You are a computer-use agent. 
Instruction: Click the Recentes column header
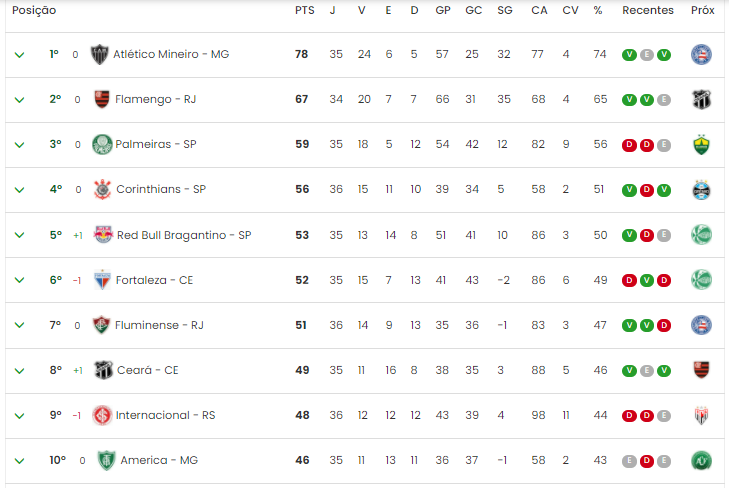[648, 10]
